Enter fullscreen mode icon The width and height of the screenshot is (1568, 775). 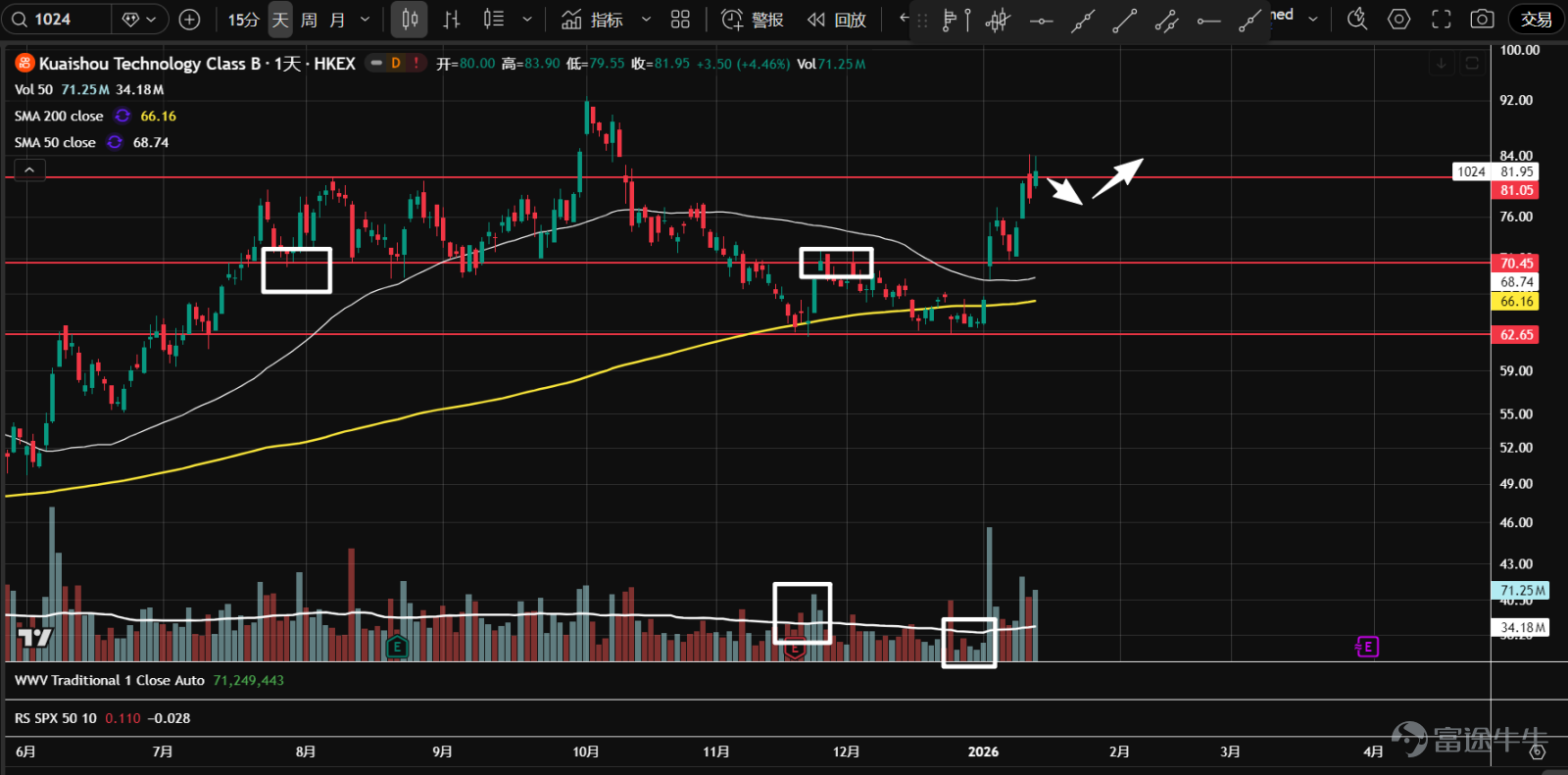coord(1441,19)
